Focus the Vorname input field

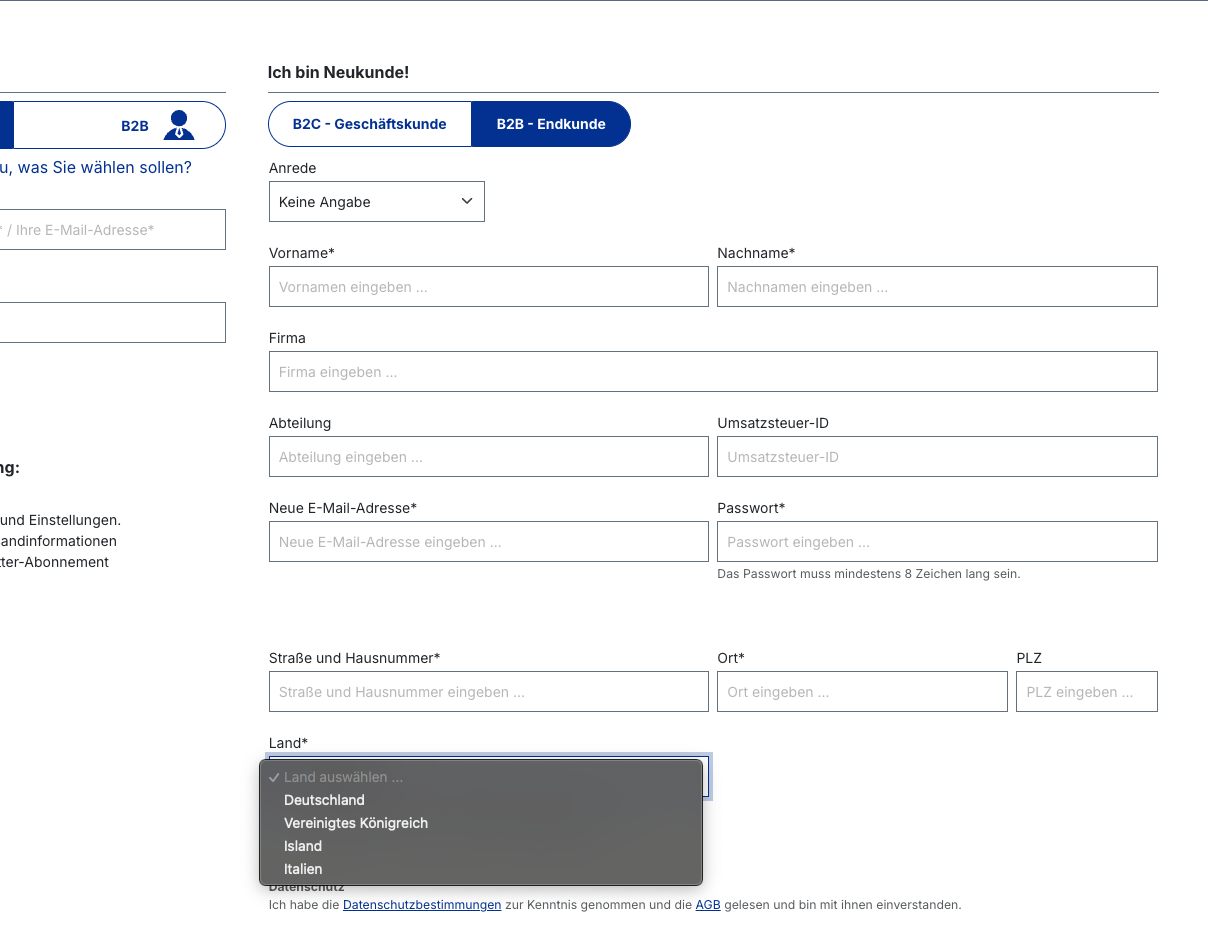pyautogui.click(x=489, y=287)
